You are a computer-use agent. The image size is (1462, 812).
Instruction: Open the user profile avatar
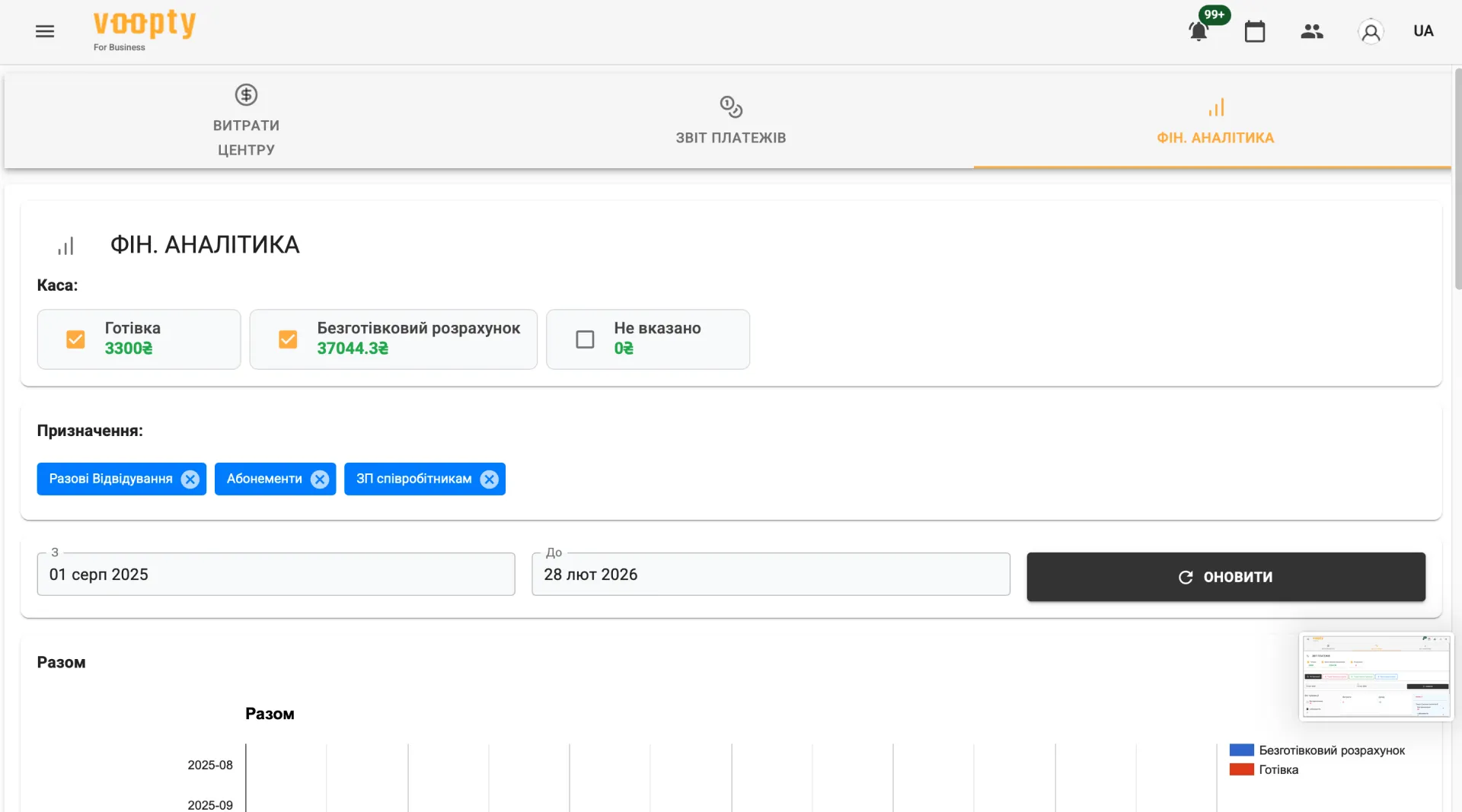[x=1371, y=31]
